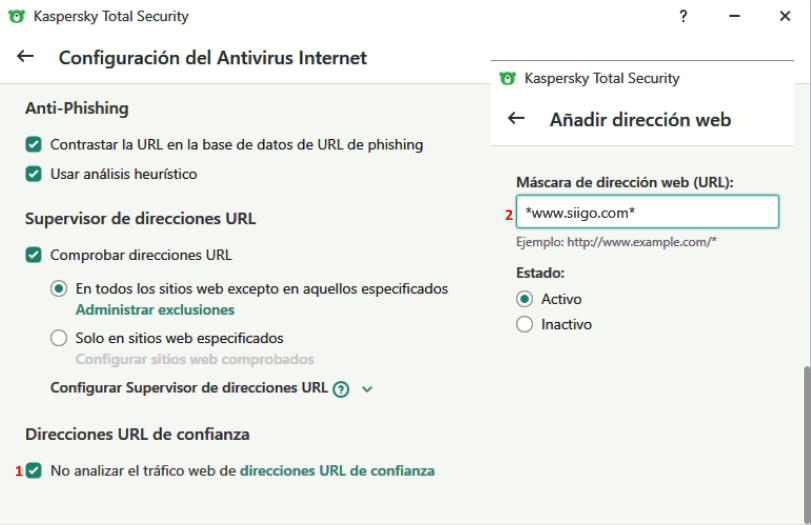Viewport: 811px width, 525px height.
Task: Click the Añadir dirección web title
Action: click(x=640, y=119)
